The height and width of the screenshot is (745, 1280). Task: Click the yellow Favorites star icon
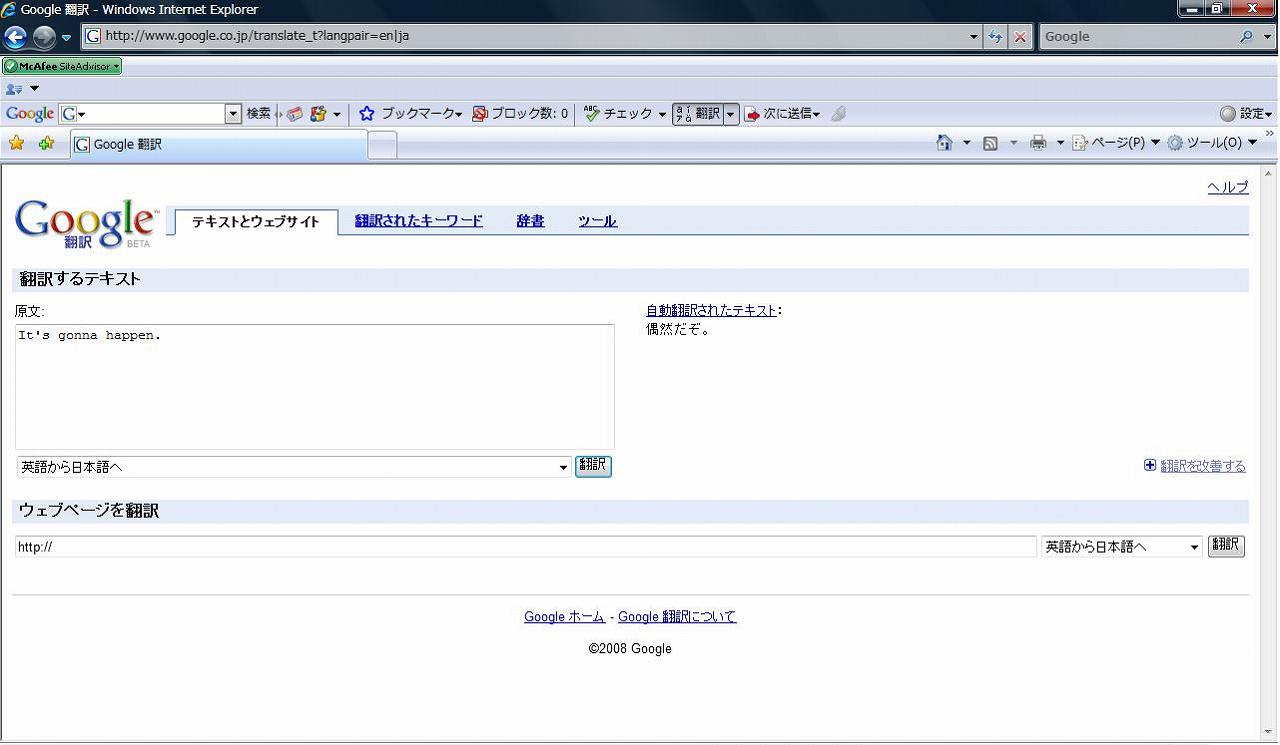17,144
